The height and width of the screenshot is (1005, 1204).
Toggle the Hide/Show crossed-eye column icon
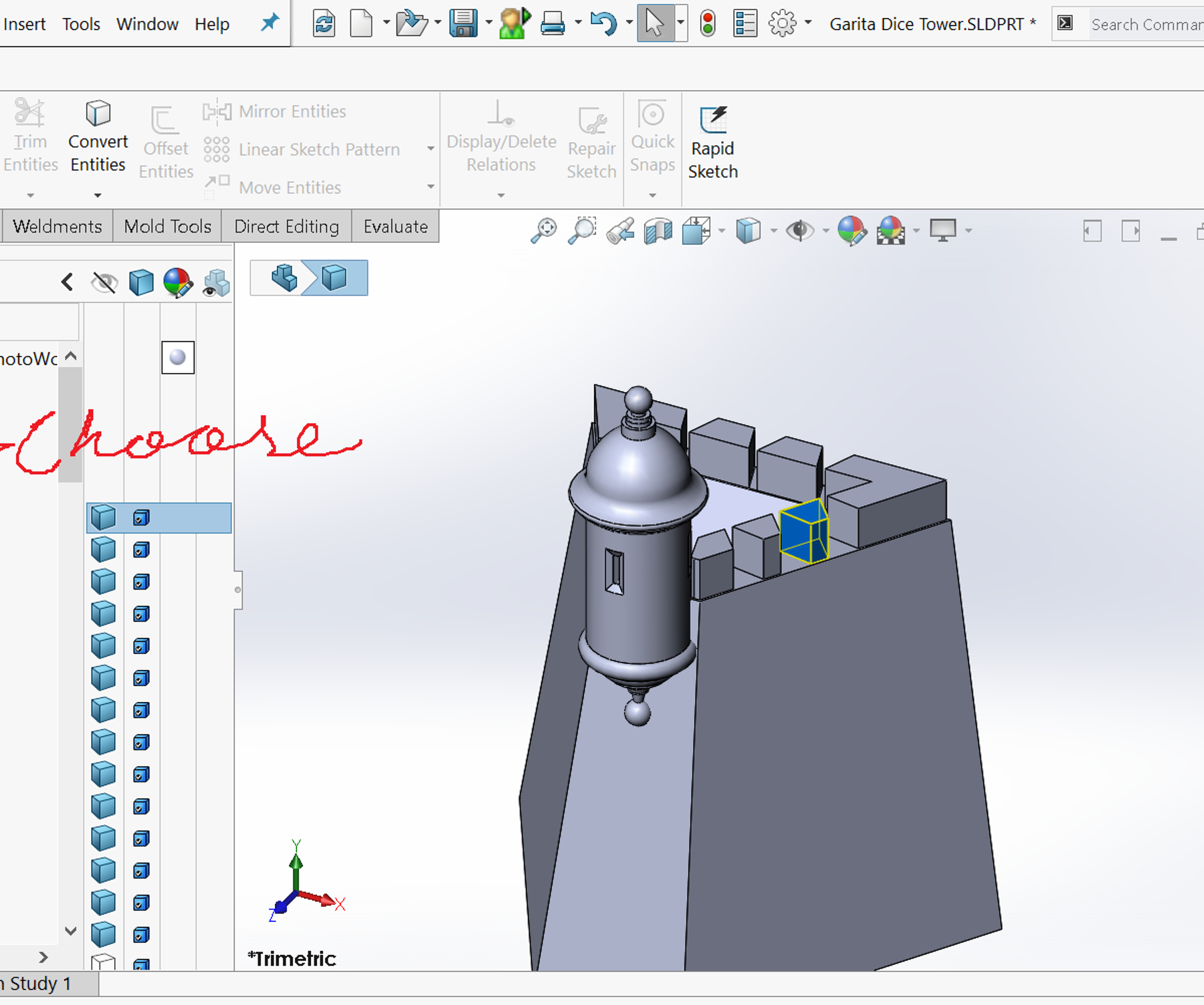(104, 283)
